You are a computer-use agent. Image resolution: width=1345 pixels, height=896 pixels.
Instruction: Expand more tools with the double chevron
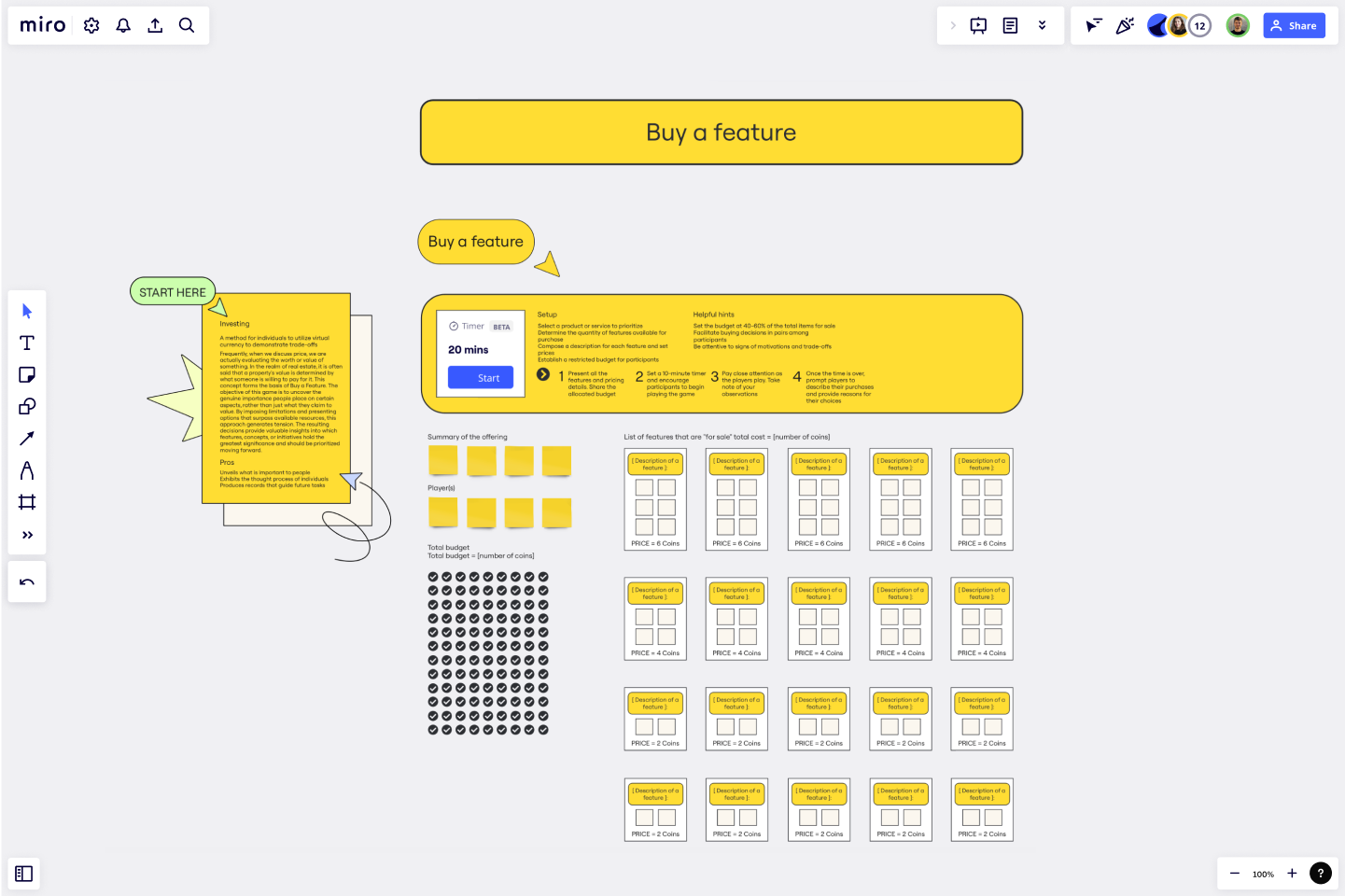[27, 534]
